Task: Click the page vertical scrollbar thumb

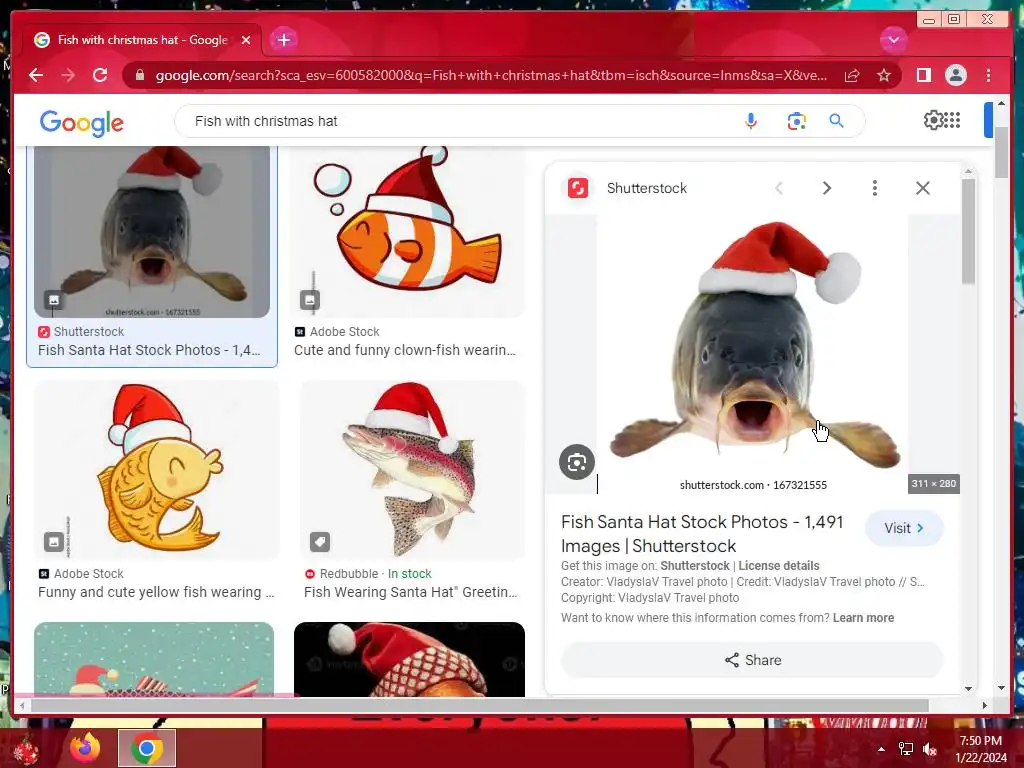Action: (1001, 152)
